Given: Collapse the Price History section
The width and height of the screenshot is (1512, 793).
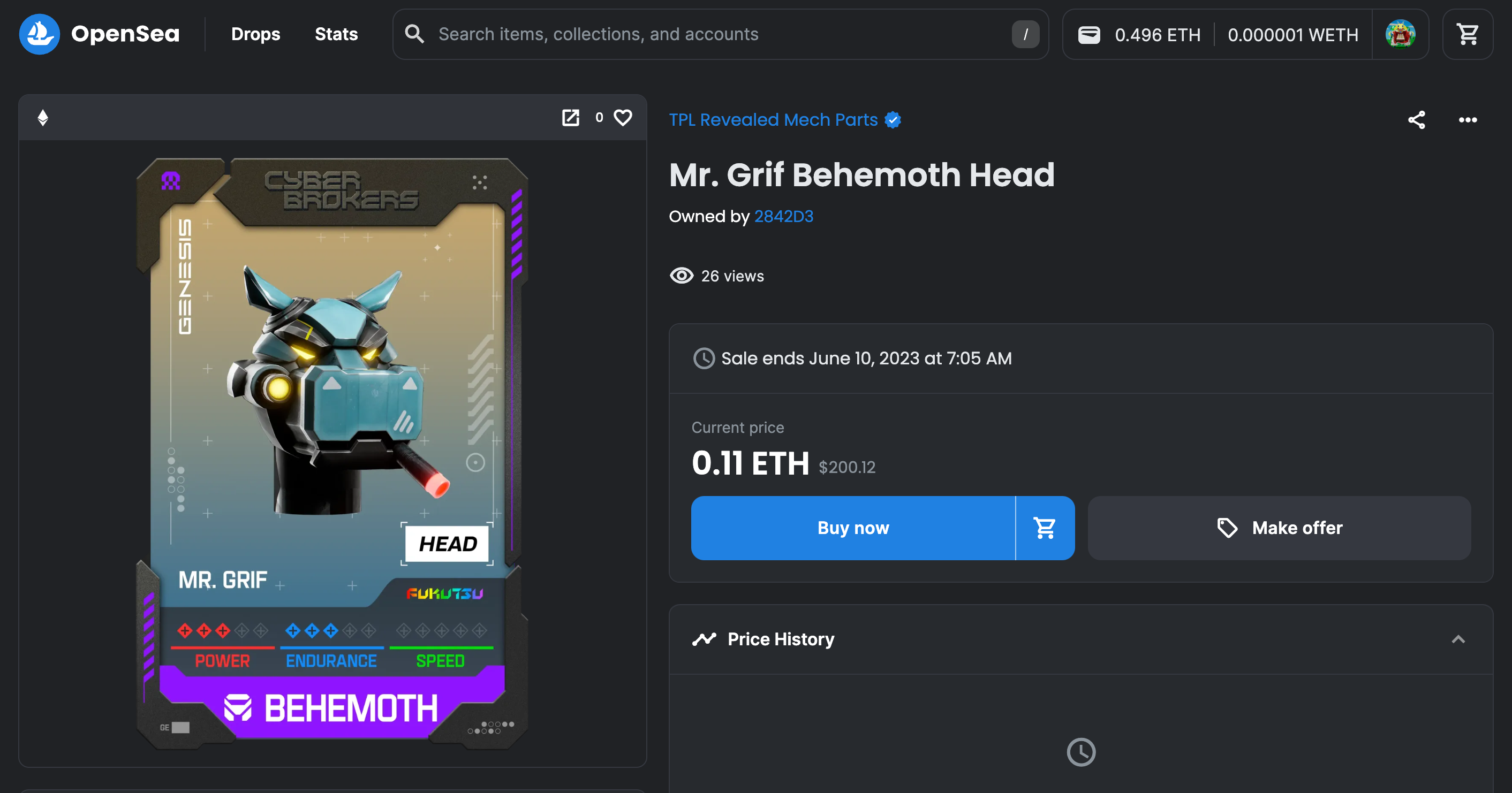Looking at the screenshot, I should pos(1458,639).
